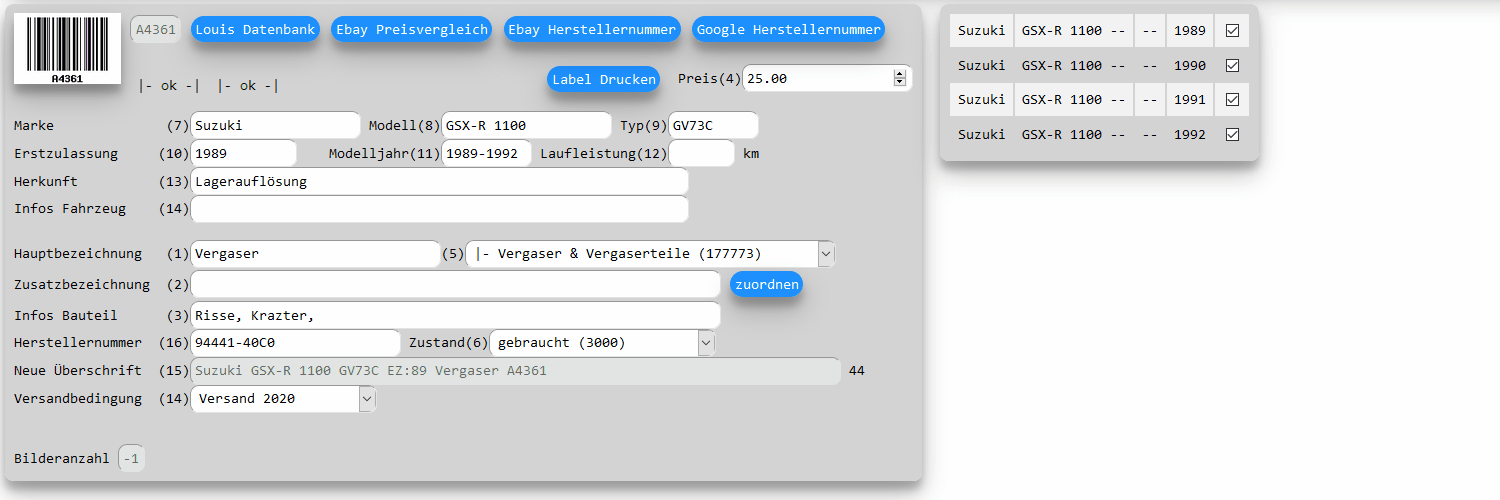The height and width of the screenshot is (500, 1500).
Task: Search Ebay Herstellernummer
Action: click(592, 29)
